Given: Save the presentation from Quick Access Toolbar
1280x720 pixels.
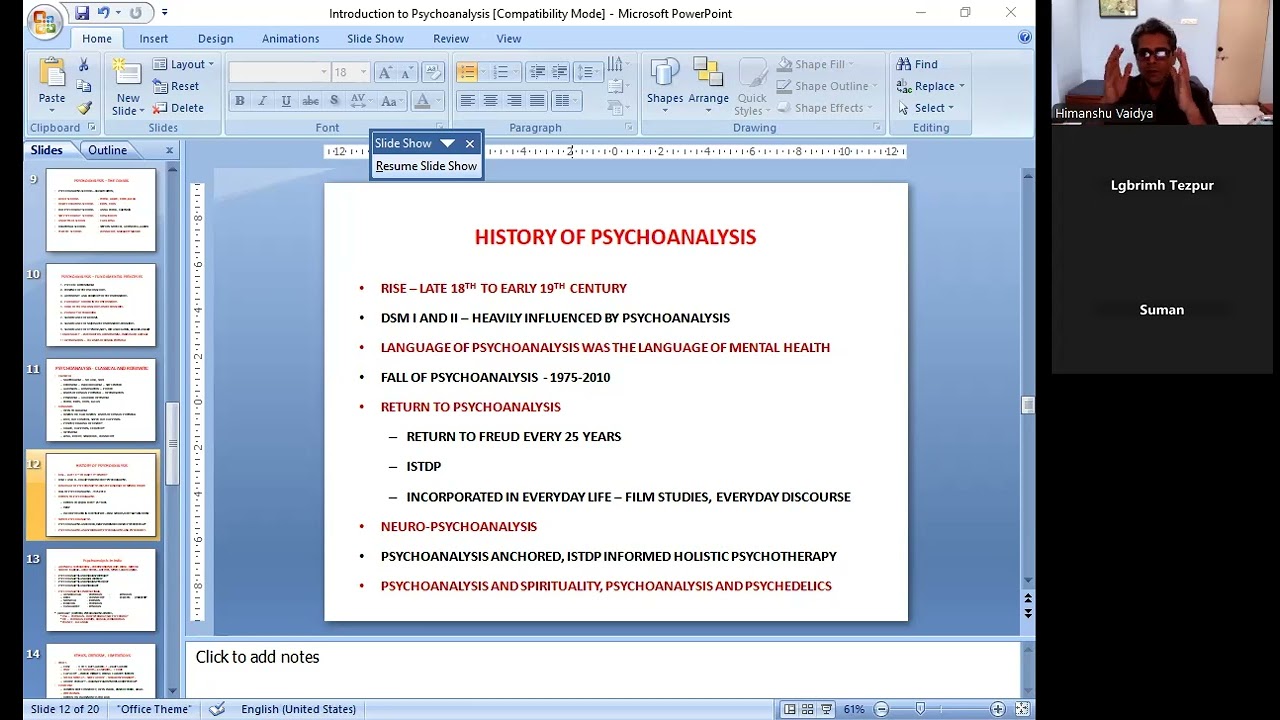Looking at the screenshot, I should [81, 13].
